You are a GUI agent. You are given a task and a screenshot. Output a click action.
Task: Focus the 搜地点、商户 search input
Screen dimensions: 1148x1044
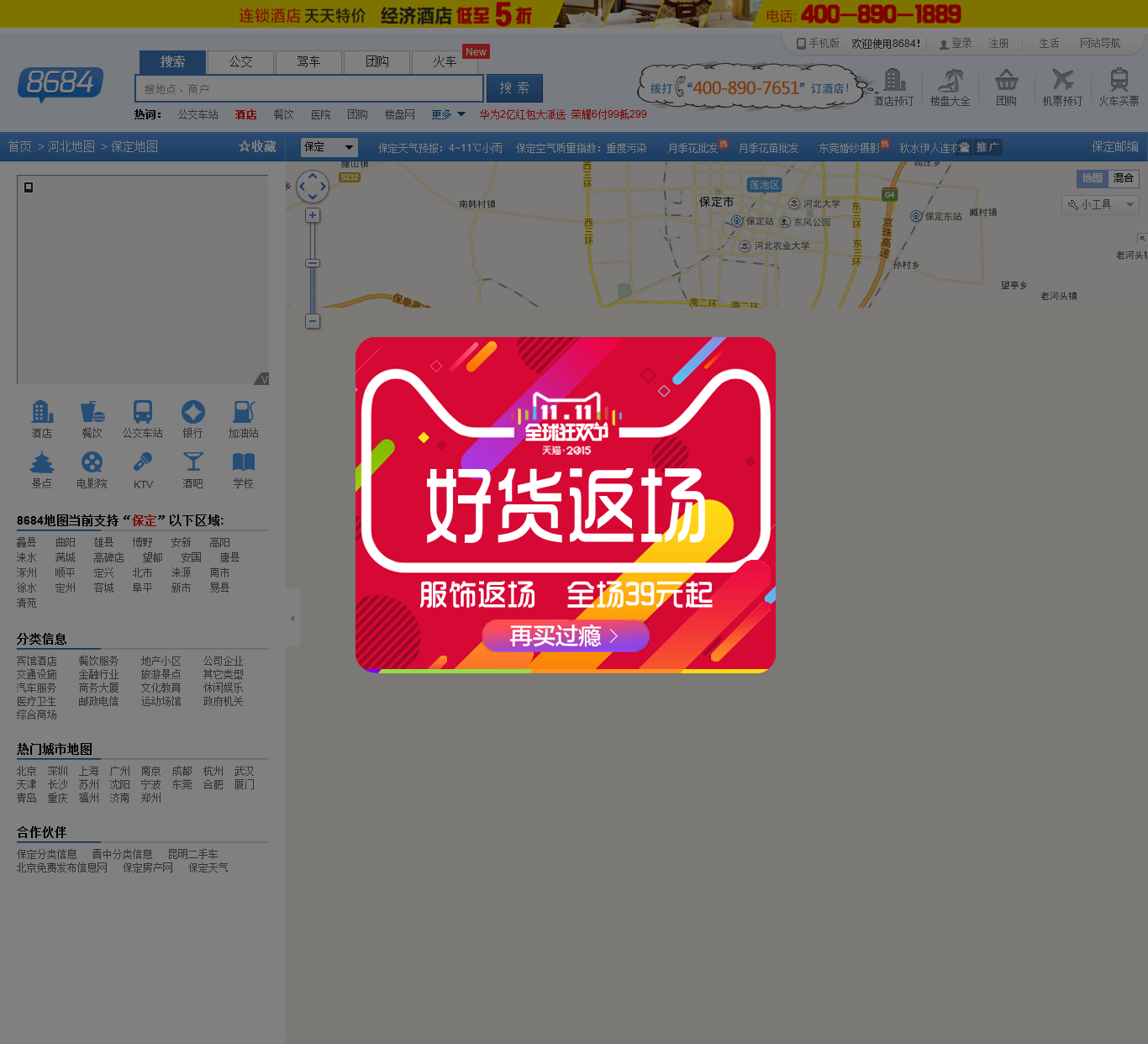pyautogui.click(x=309, y=88)
